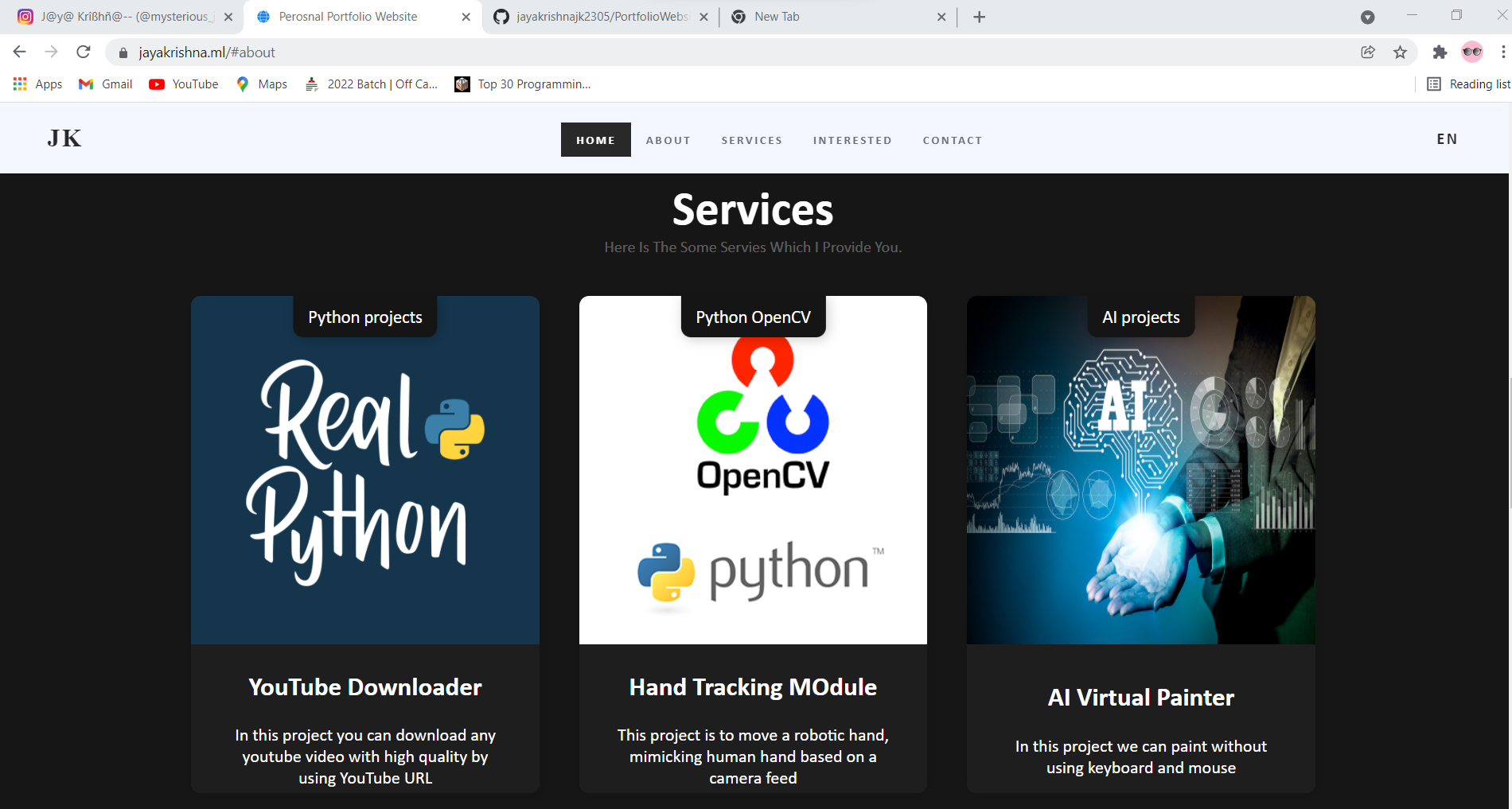The image size is (1512, 809).
Task: Switch to the New Tab tab
Action: 838,17
